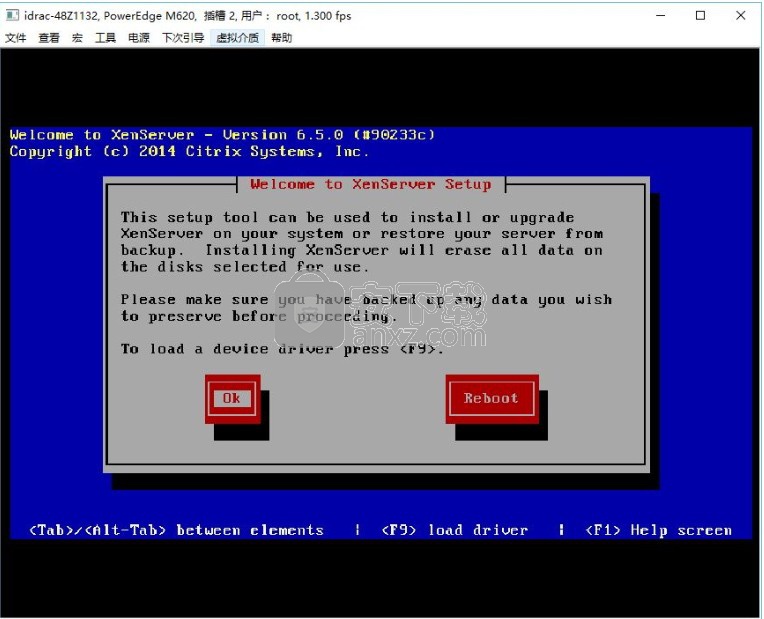
Task: Open the 电源 menu
Action: (x=139, y=38)
